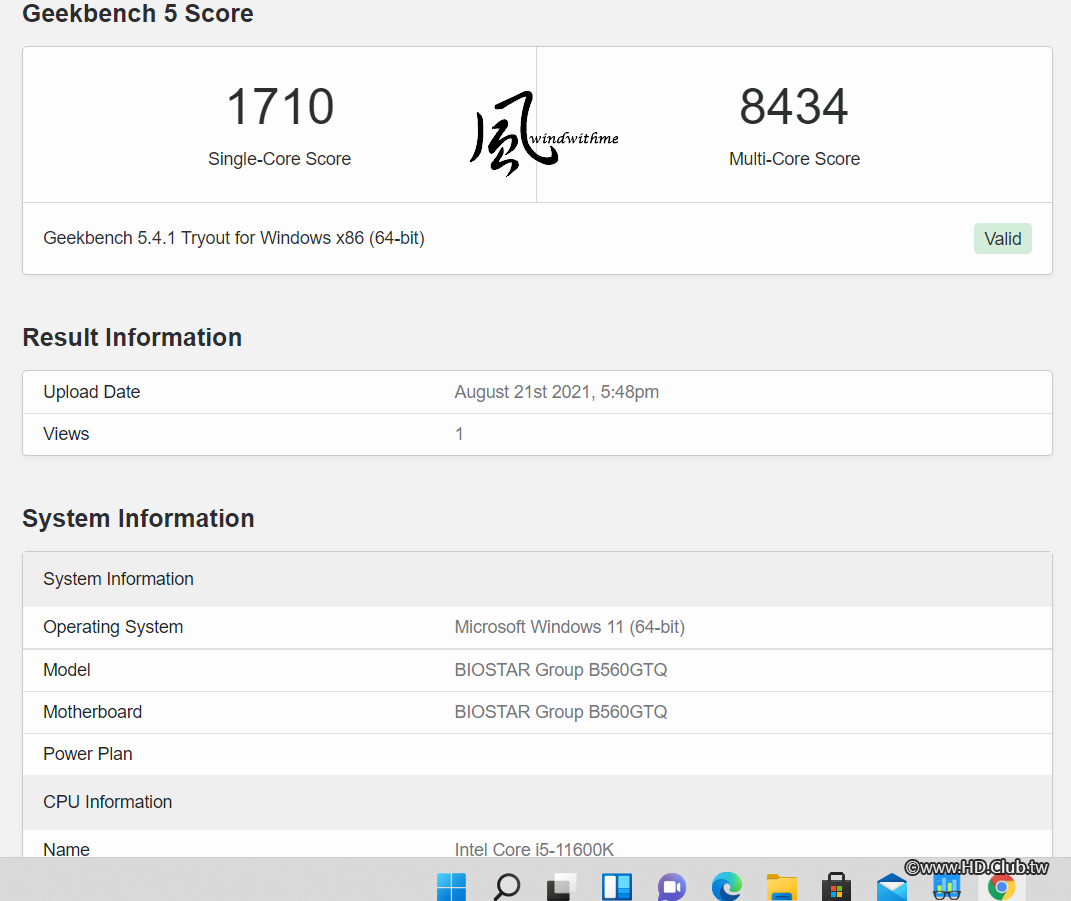Click the large System Information section heading

pyautogui.click(x=139, y=518)
